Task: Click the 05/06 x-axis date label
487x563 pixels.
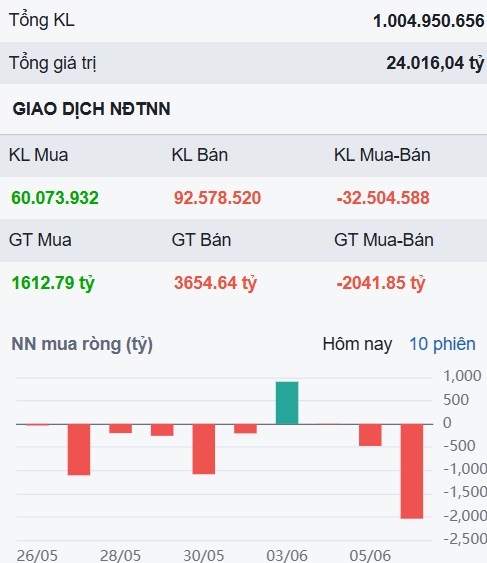Action: (370, 555)
